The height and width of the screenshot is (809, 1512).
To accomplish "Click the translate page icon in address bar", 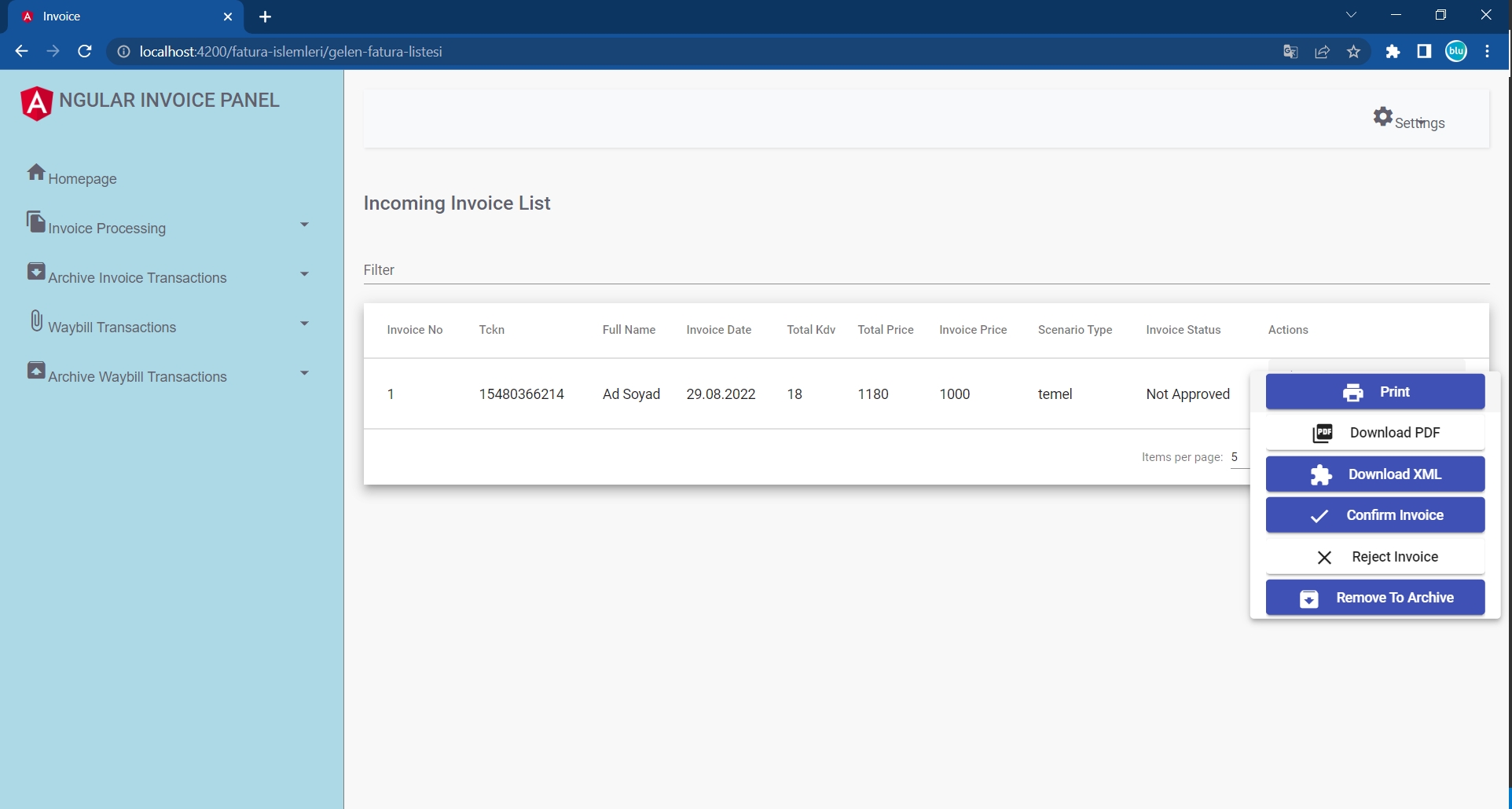I will (1290, 52).
